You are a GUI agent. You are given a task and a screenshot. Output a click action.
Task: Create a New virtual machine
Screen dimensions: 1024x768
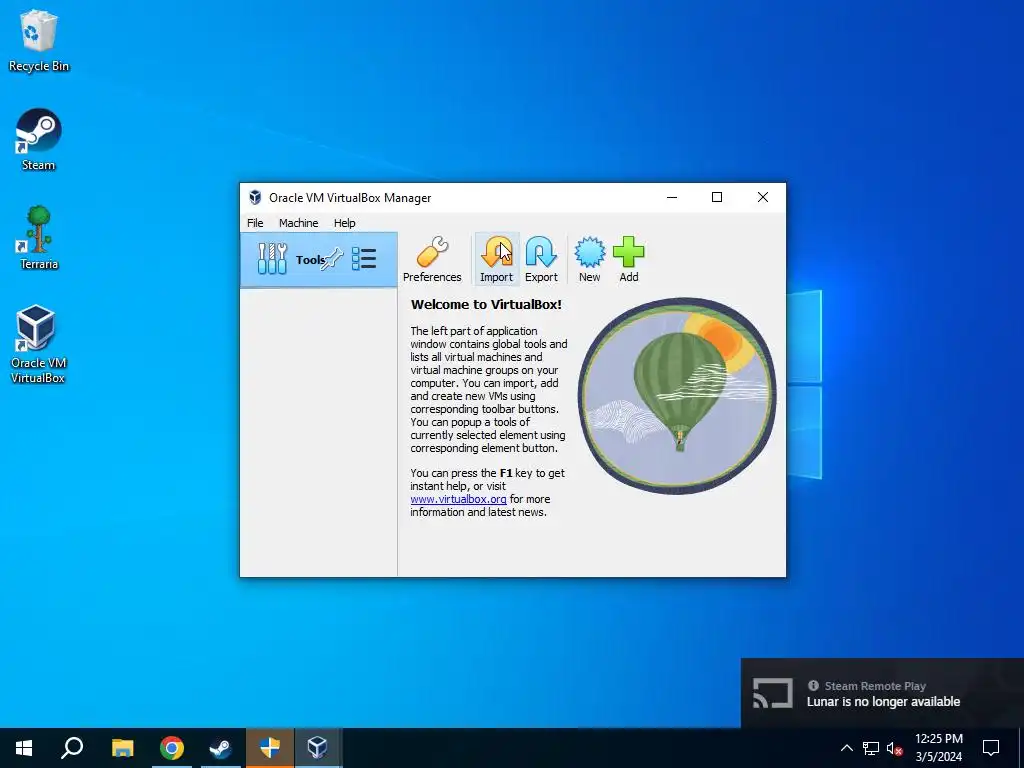(589, 259)
